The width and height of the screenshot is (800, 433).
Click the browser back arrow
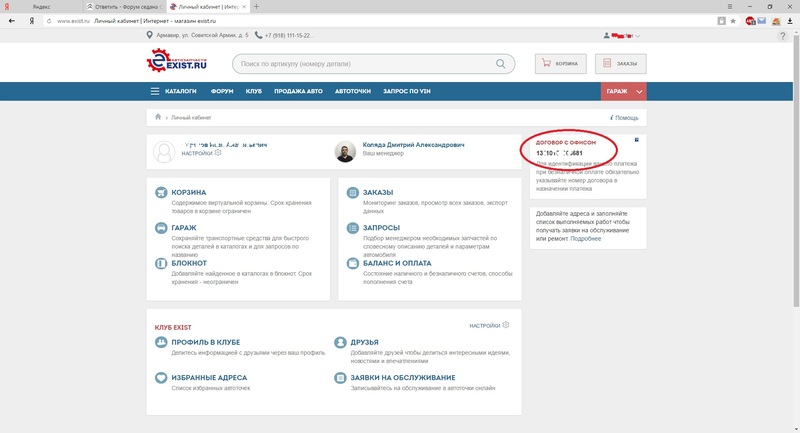click(x=11, y=21)
